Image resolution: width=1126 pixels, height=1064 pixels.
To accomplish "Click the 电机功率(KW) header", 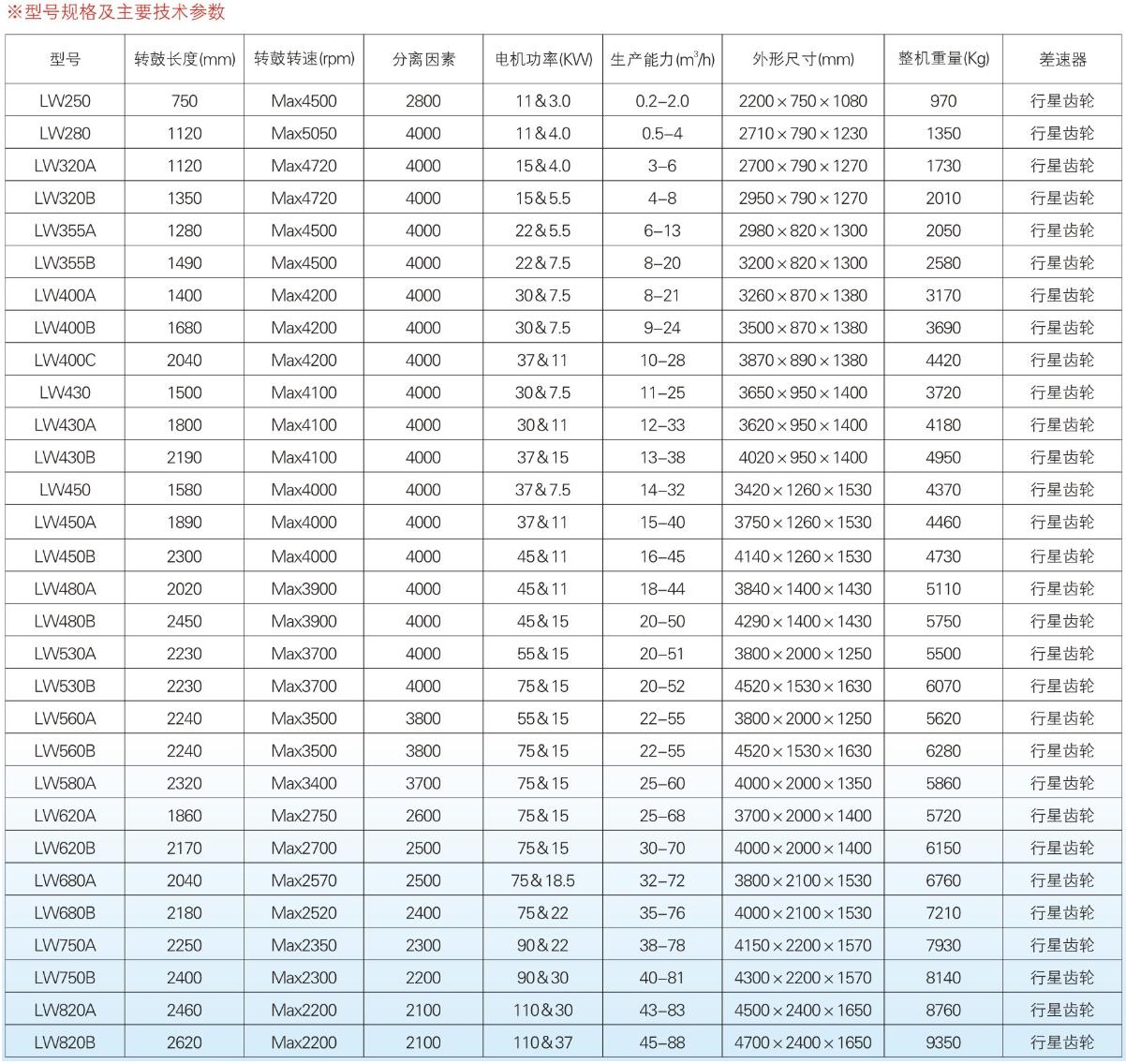I will [543, 59].
